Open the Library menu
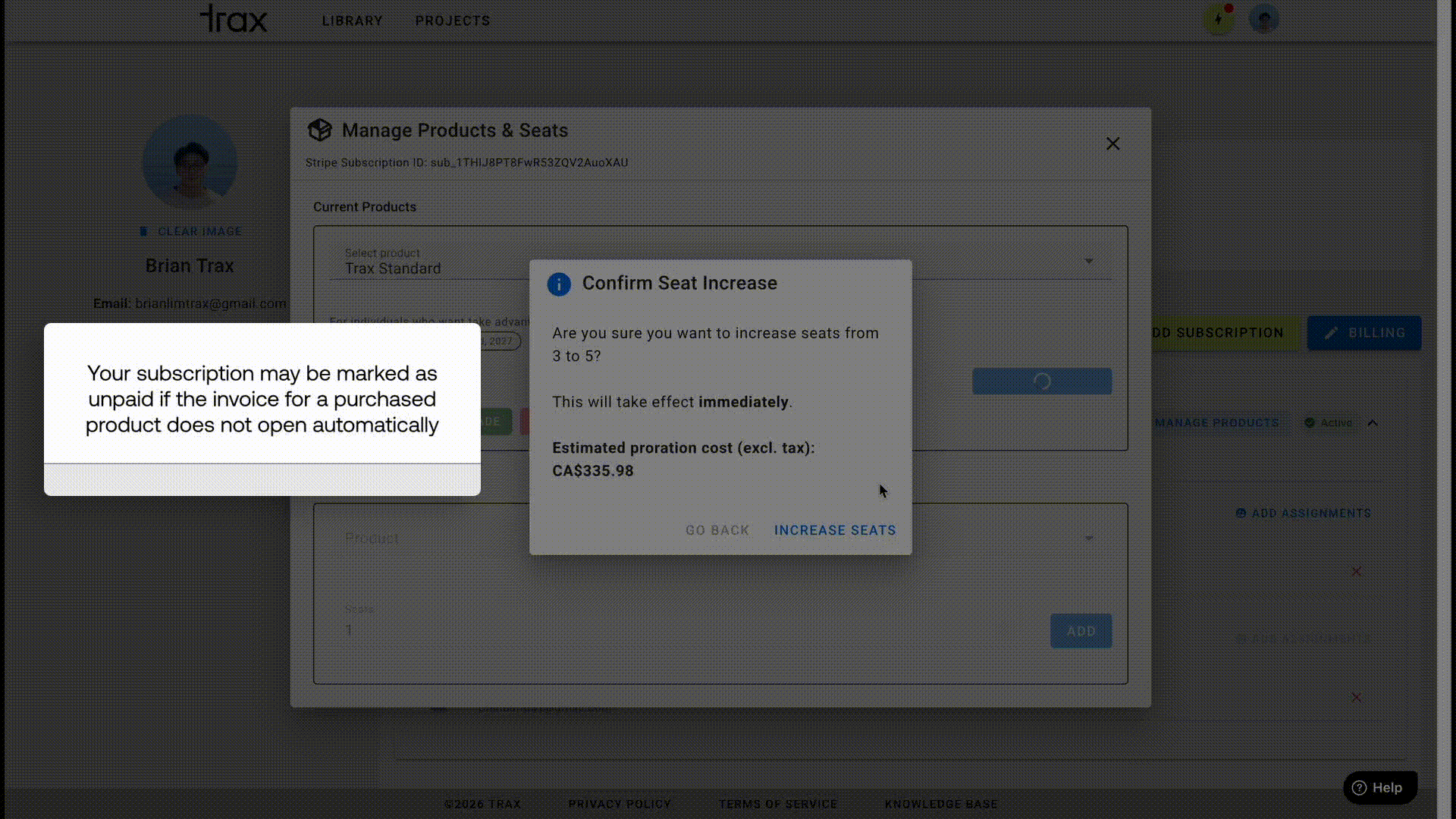The width and height of the screenshot is (1456, 819). [352, 21]
